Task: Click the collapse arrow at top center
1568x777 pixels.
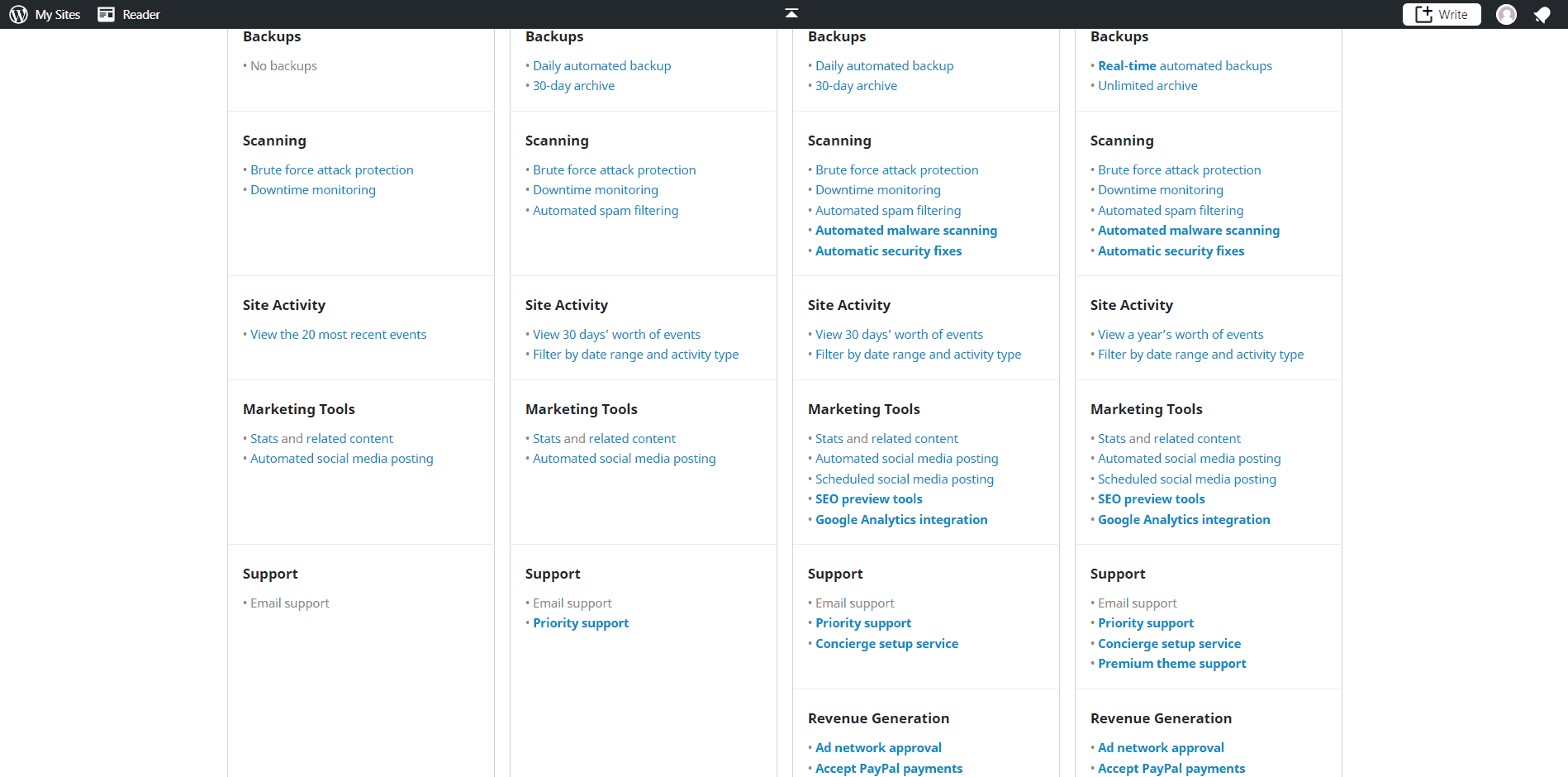Action: coord(791,12)
